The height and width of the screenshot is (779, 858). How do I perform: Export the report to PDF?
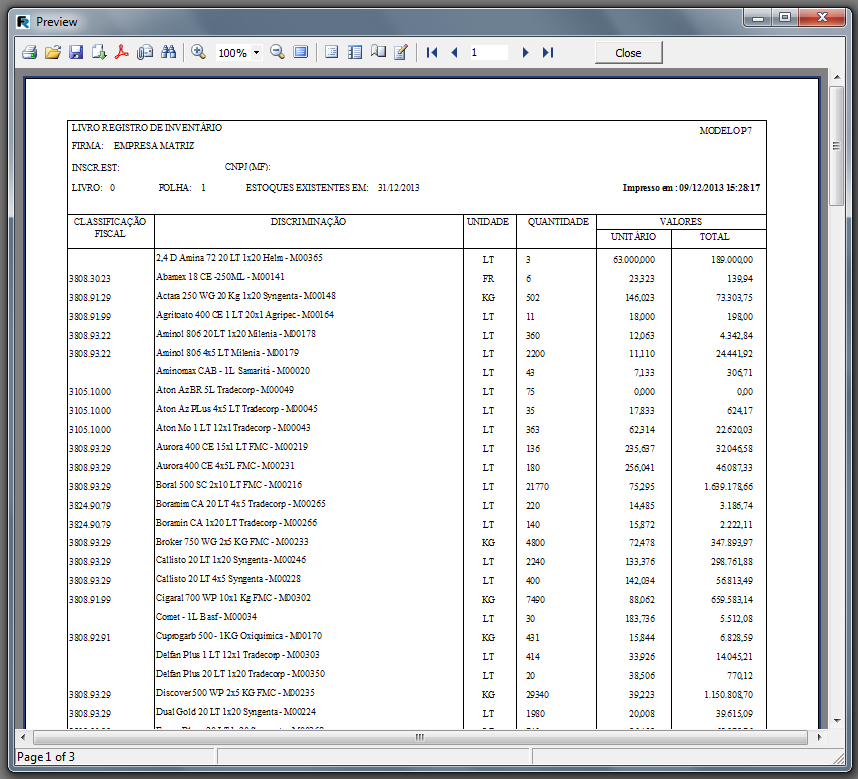point(121,53)
